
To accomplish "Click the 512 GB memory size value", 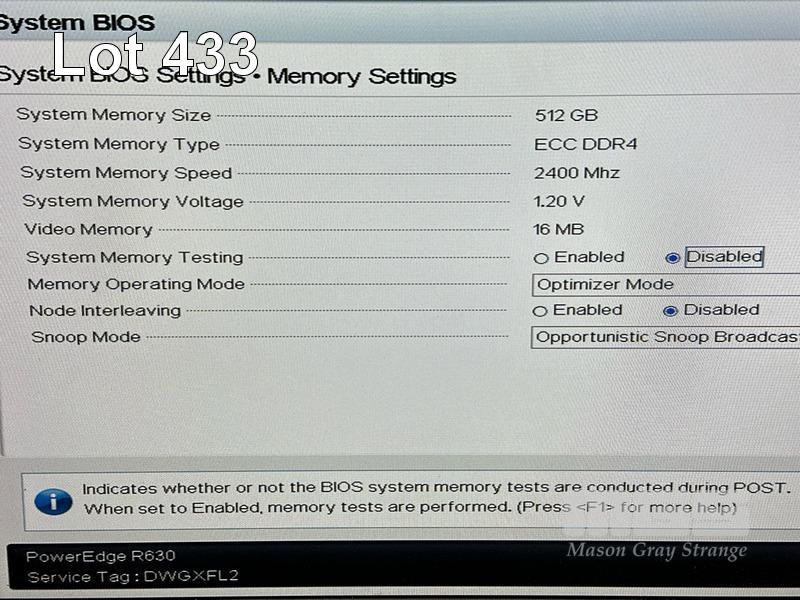I will click(566, 115).
